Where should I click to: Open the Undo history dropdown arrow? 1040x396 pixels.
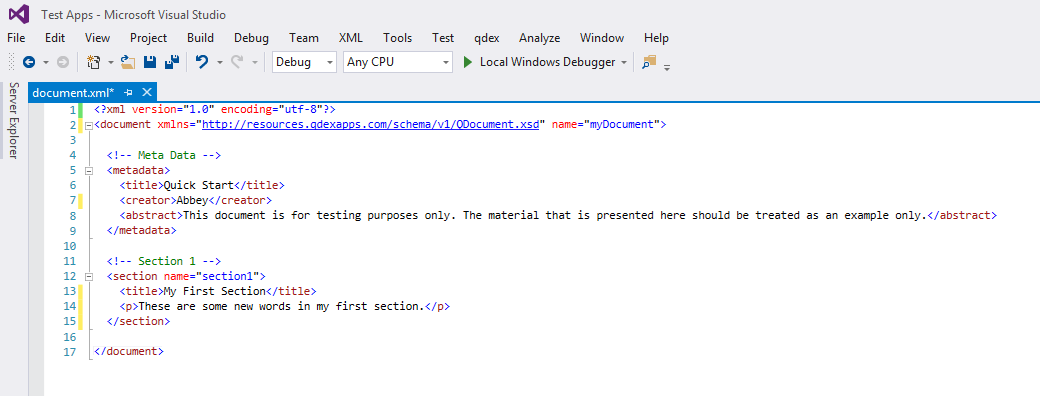coord(220,62)
